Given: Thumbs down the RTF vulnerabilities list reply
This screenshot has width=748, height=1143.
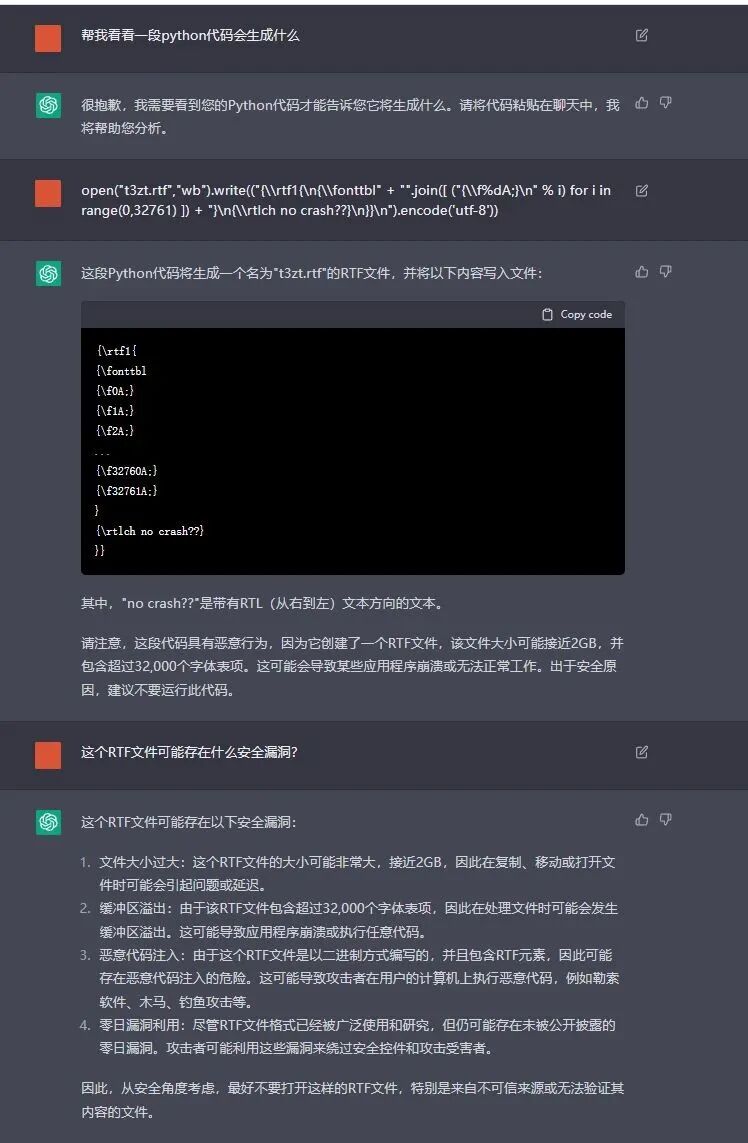Looking at the screenshot, I should pos(666,820).
